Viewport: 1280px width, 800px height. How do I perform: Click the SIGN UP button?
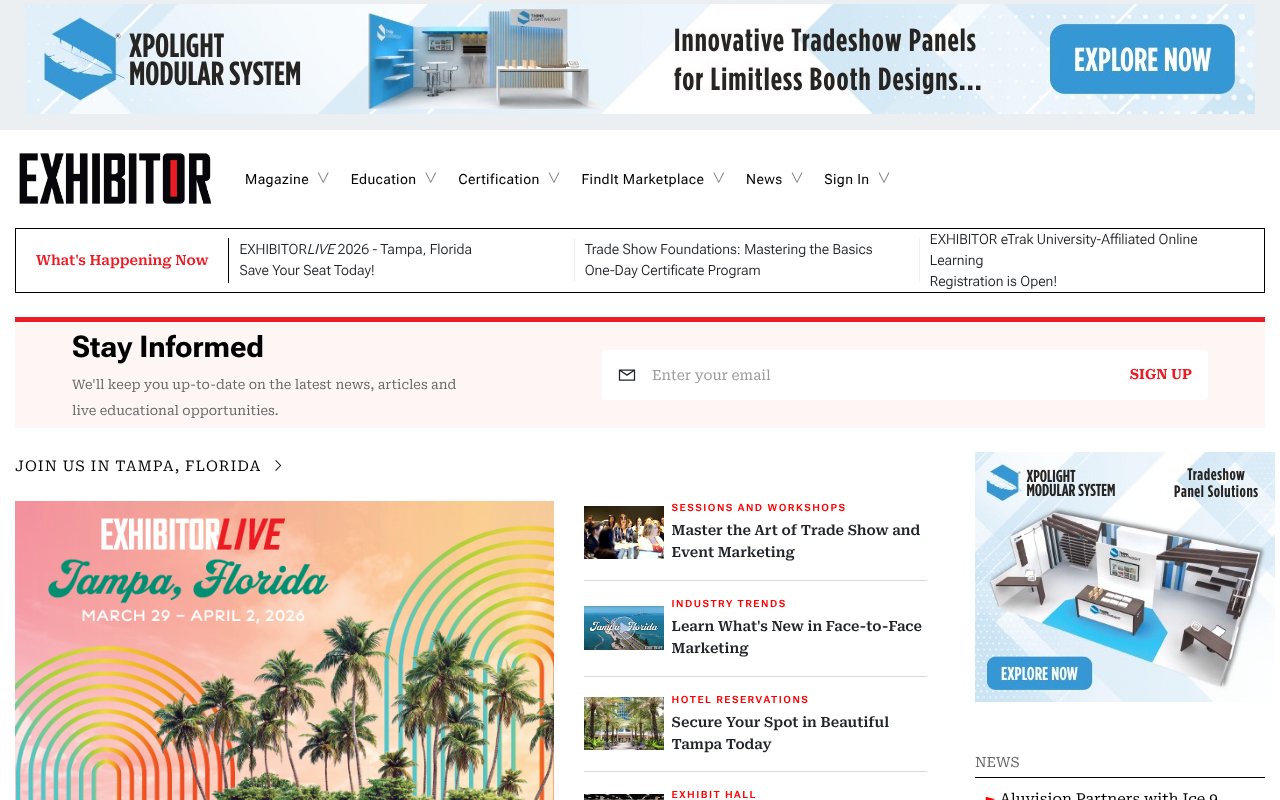coord(1160,374)
